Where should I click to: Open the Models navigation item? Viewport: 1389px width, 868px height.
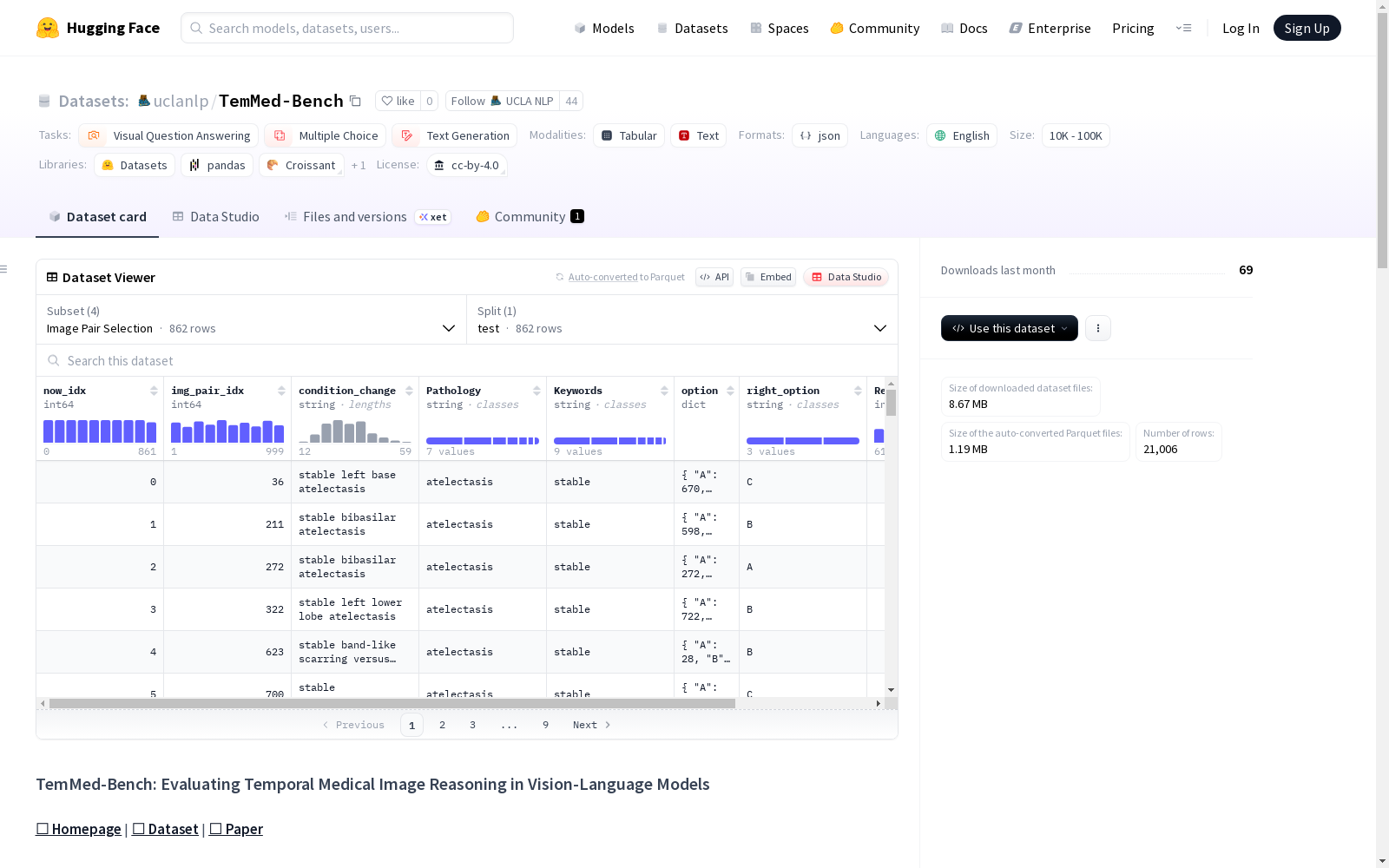click(x=604, y=28)
